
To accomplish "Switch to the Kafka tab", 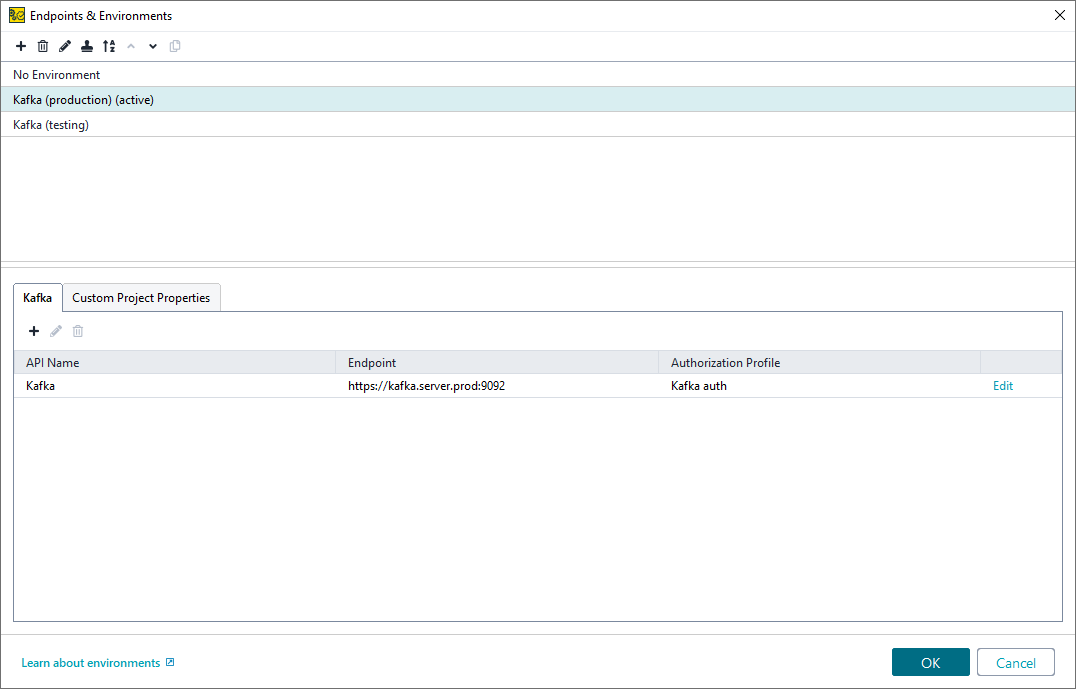I will point(38,298).
